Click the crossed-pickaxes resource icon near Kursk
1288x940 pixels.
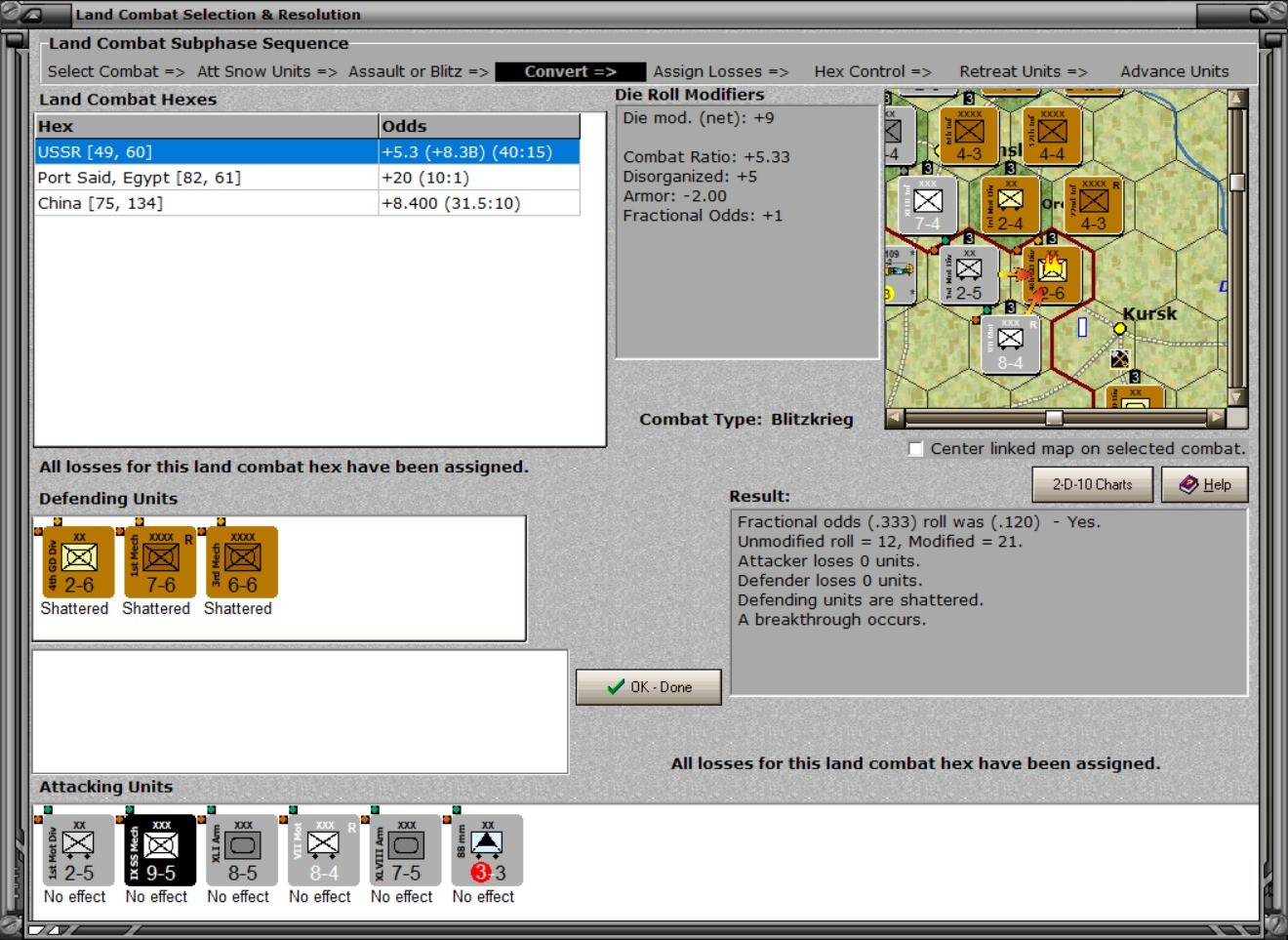coord(1120,359)
